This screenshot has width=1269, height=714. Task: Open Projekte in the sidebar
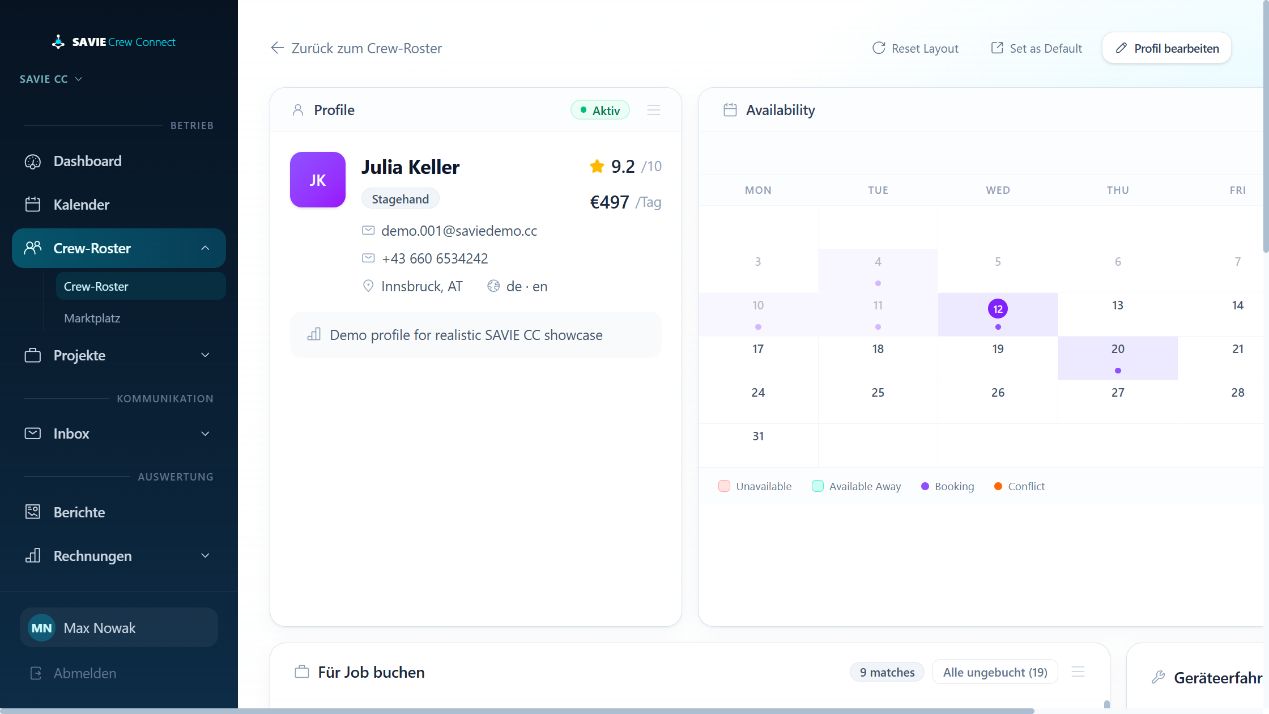point(119,355)
